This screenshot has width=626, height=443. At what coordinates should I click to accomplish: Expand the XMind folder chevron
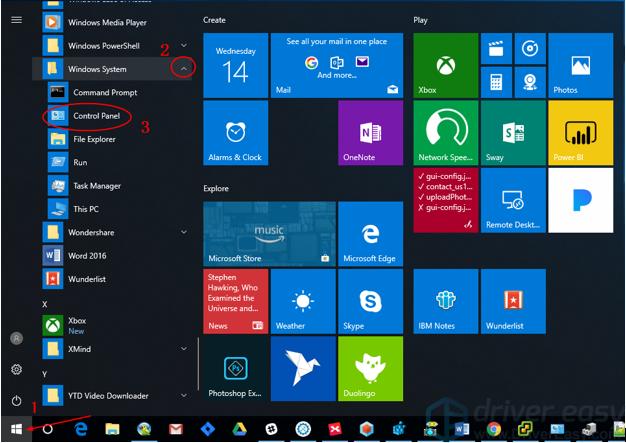[x=184, y=348]
